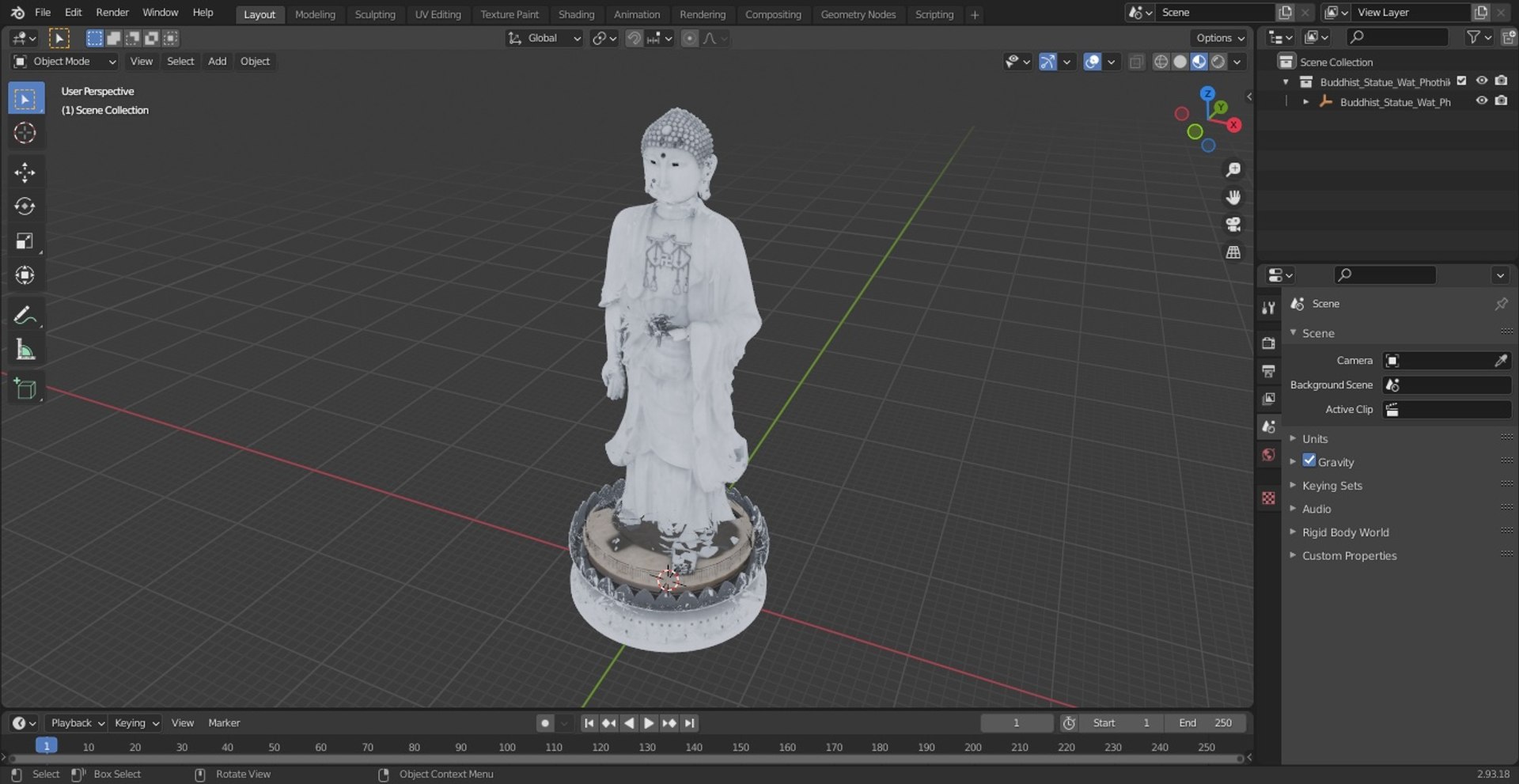
Task: Hide Buddhist_Statue_Wat_Ph object in viewport
Action: pyautogui.click(x=1482, y=101)
